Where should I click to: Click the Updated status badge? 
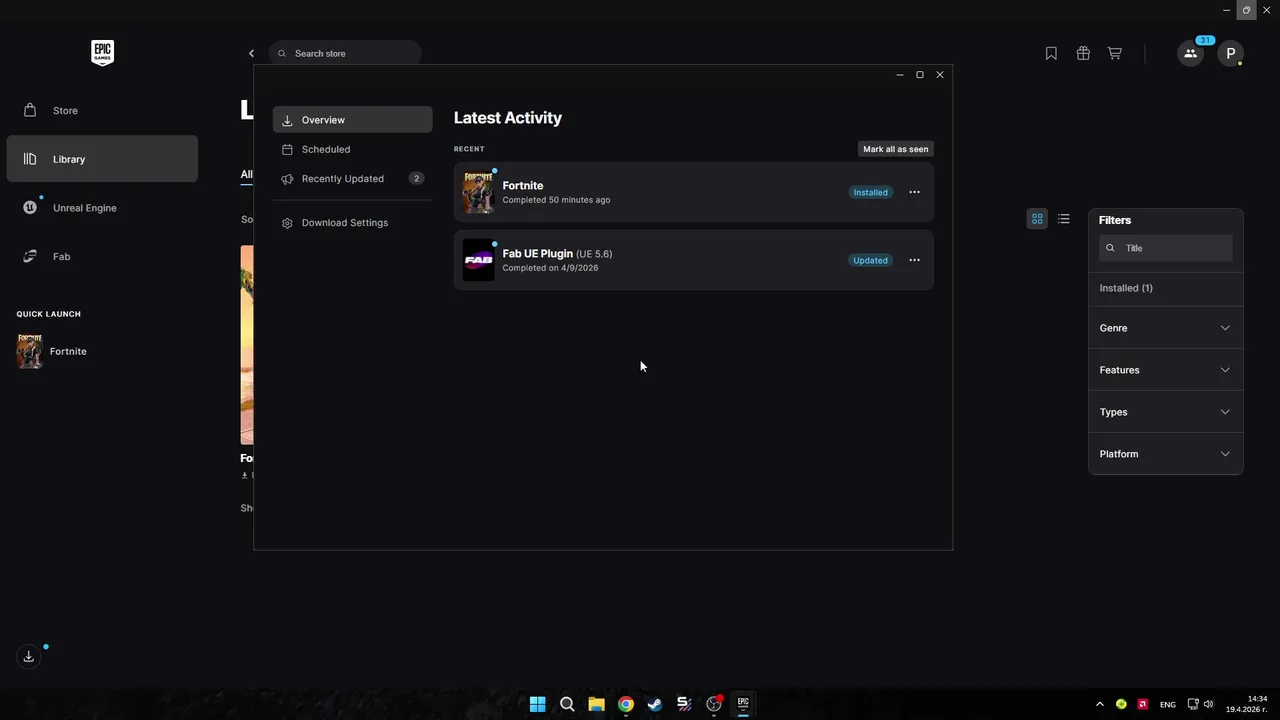pyautogui.click(x=870, y=260)
